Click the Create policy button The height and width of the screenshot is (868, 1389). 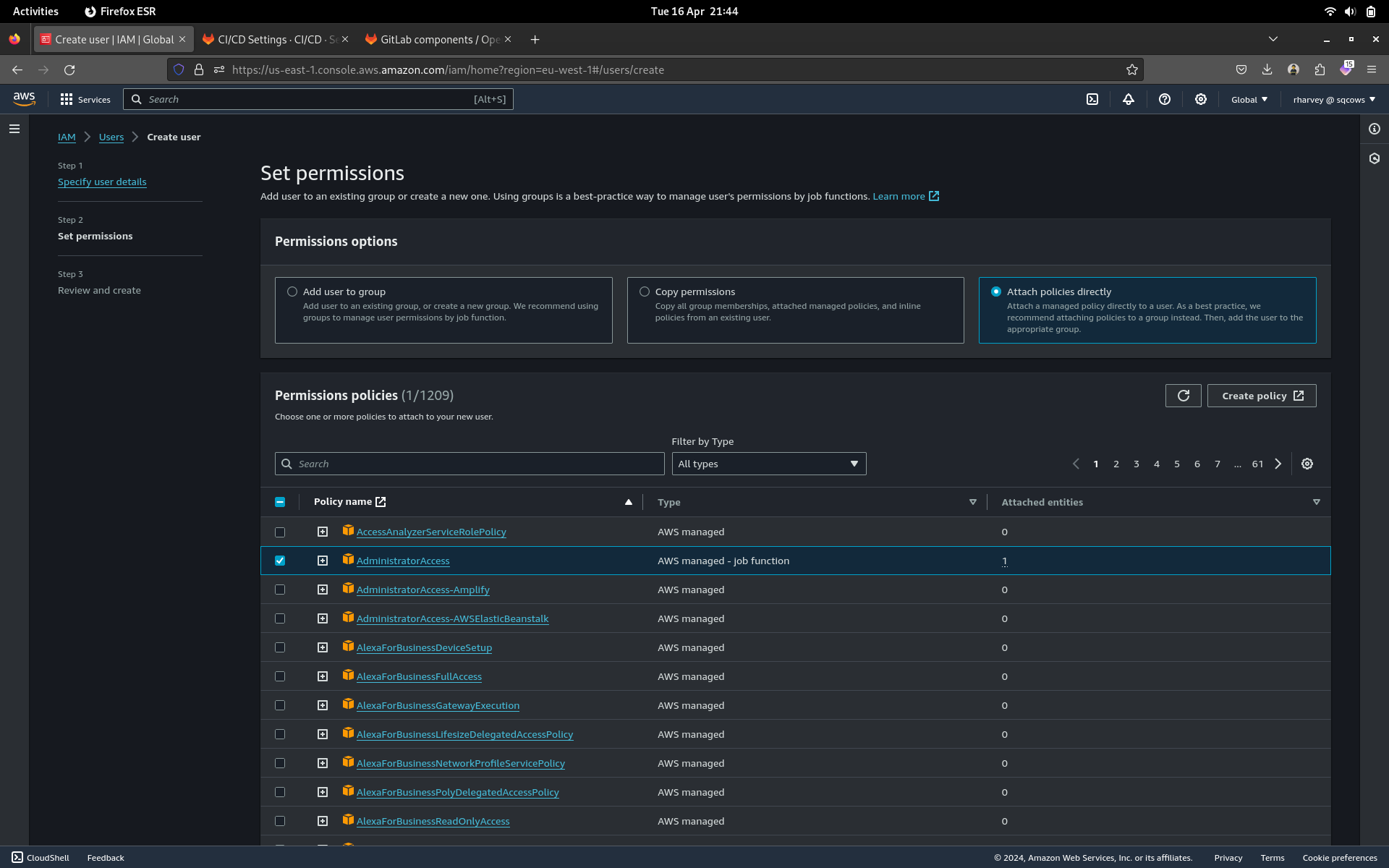coord(1261,395)
